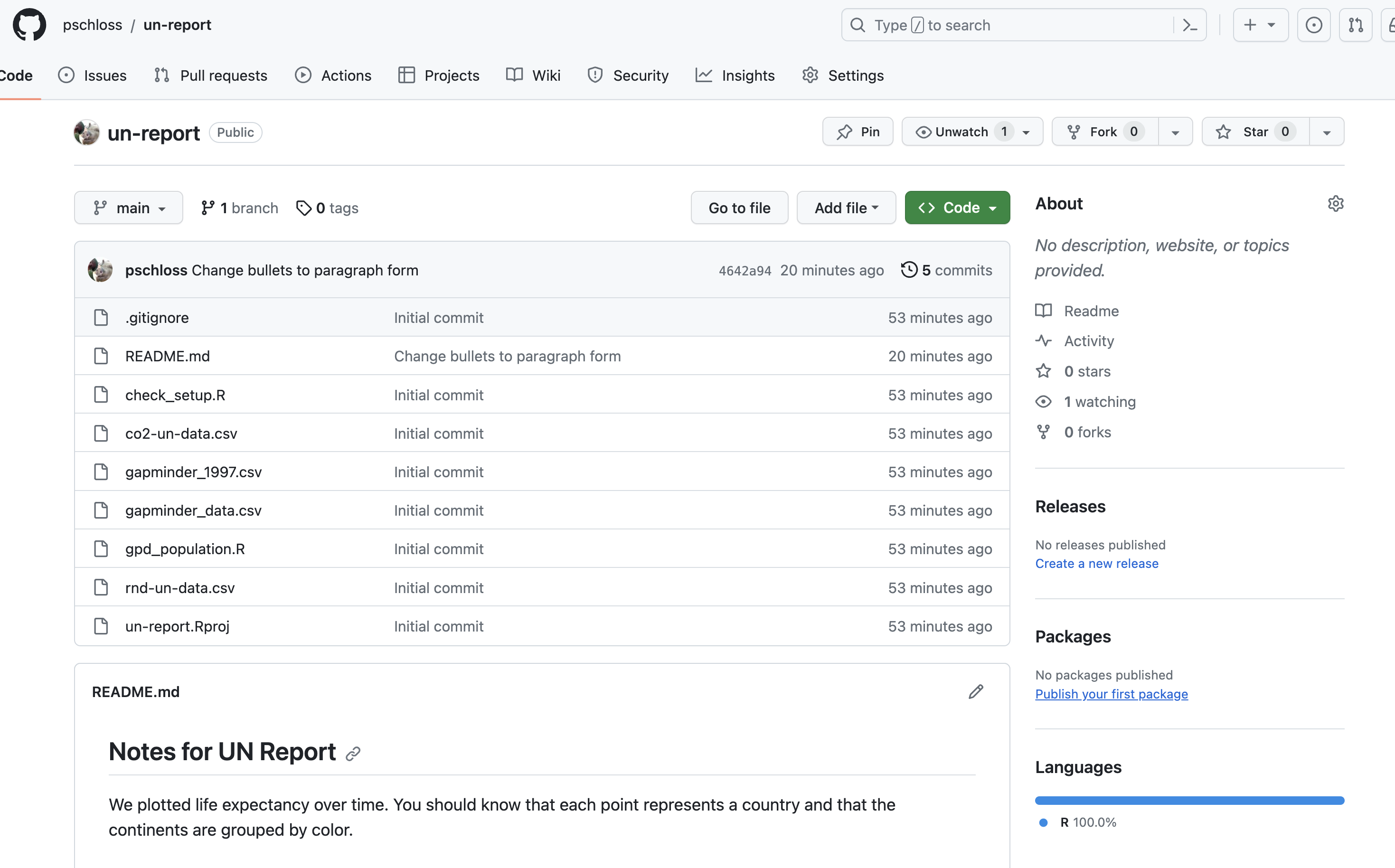This screenshot has width=1395, height=868.
Task: Click Create a new release link
Action: (1096, 563)
